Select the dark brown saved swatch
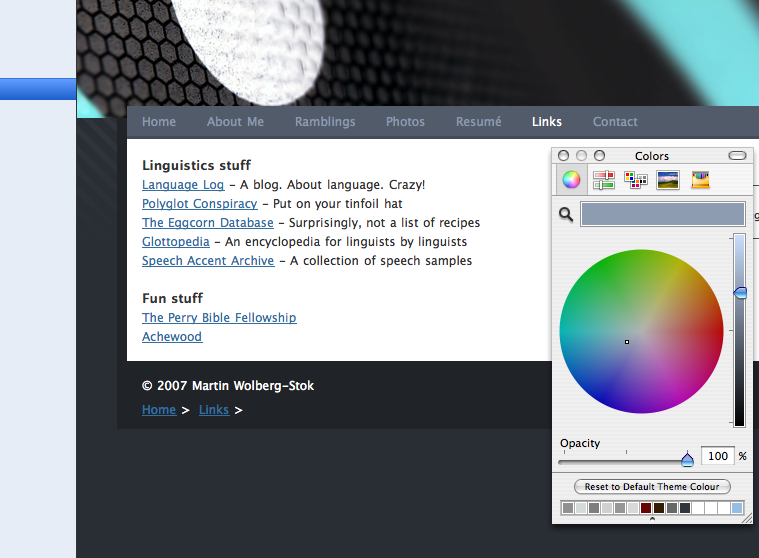The image size is (759, 558). 659,508
